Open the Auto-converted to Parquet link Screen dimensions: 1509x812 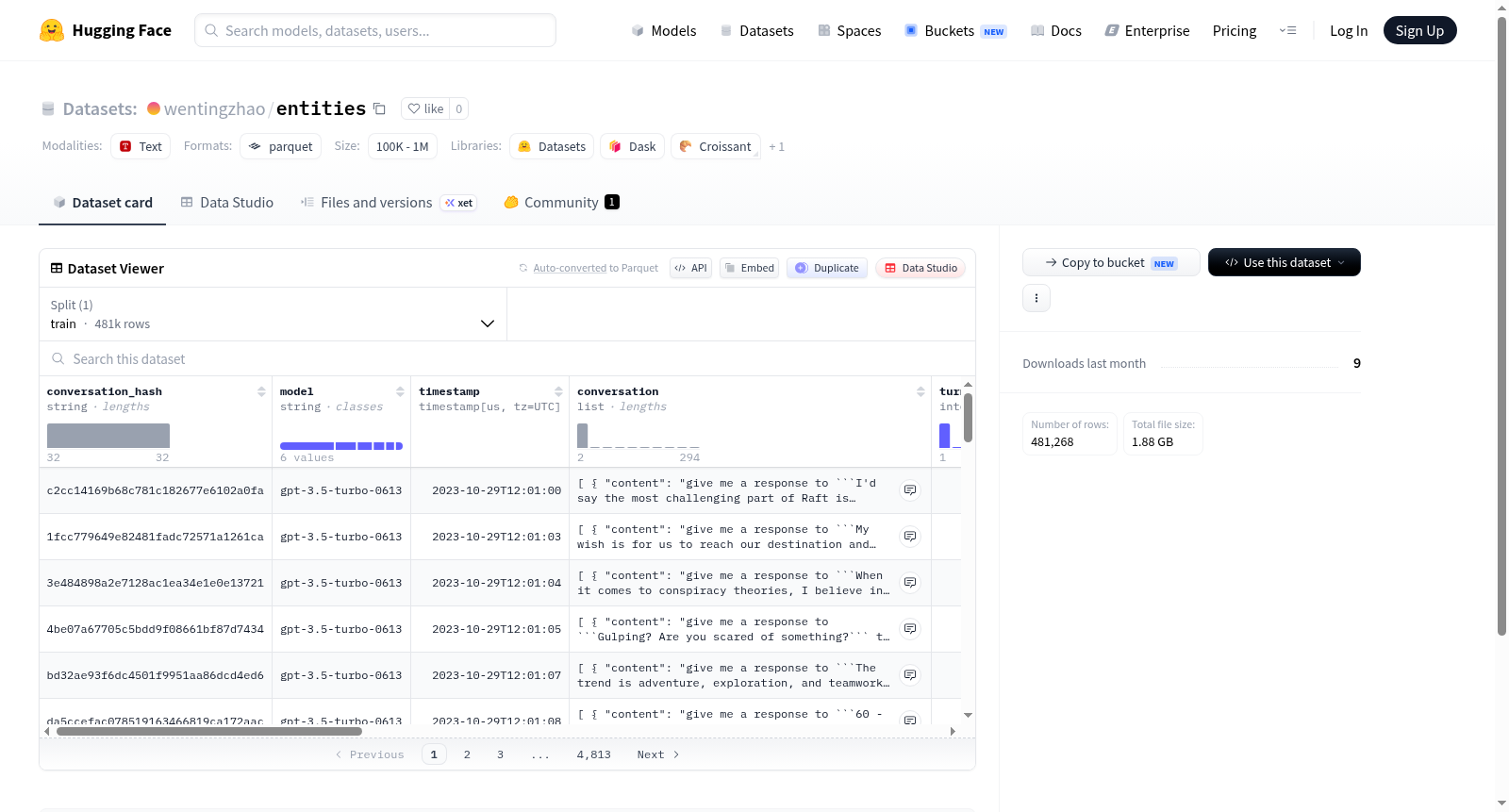coord(570,268)
